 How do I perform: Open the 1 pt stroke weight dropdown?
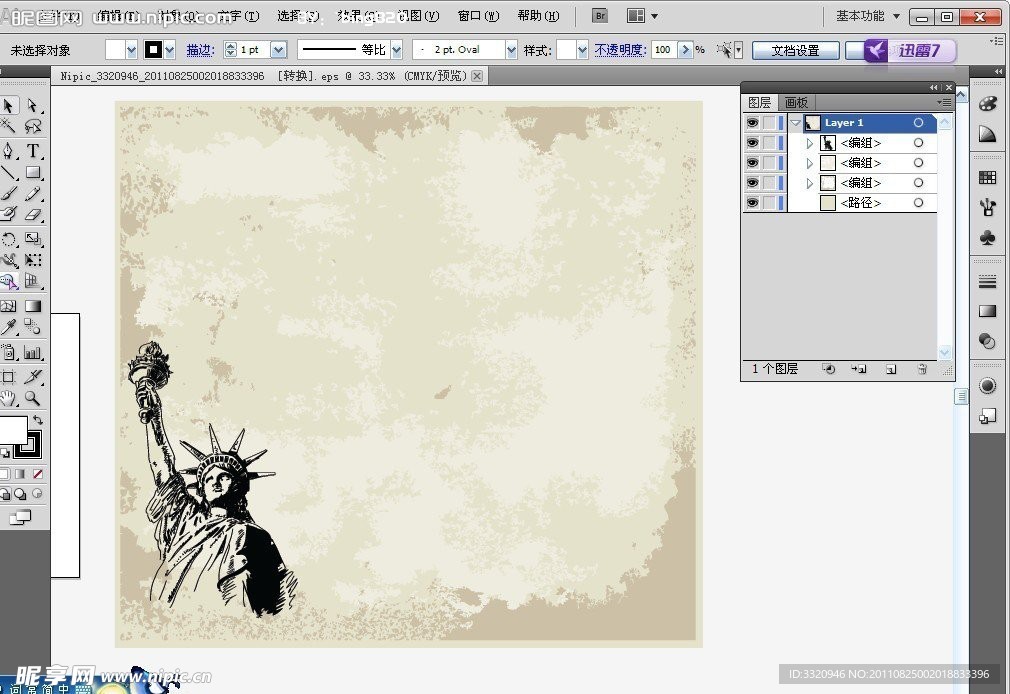[278, 50]
